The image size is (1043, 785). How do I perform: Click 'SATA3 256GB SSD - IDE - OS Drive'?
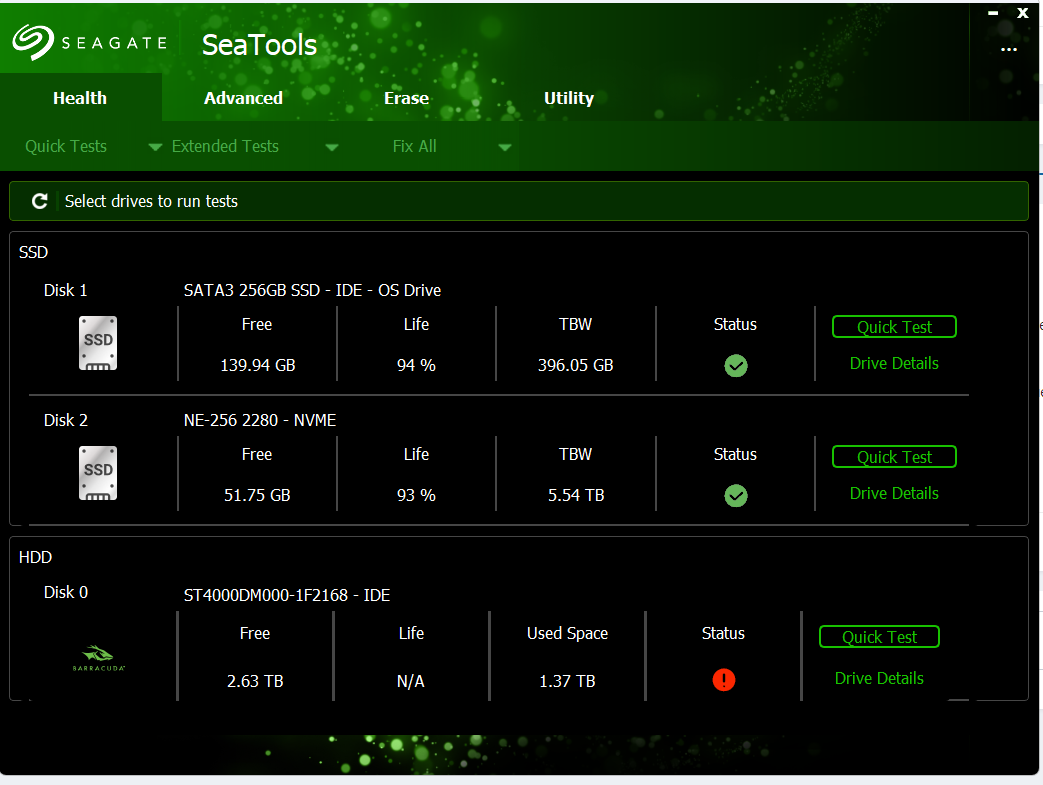312,290
